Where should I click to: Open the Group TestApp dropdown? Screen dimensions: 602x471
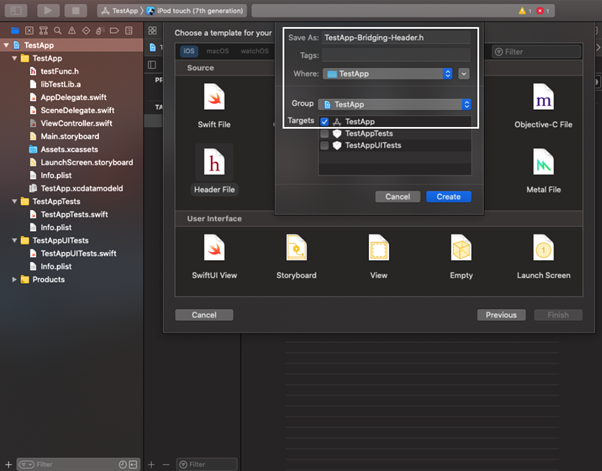click(x=394, y=104)
